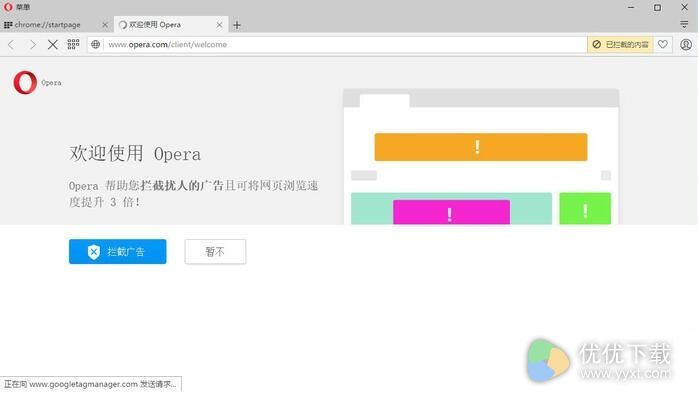Close the 欢迎使用 Opera tab
698x395 pixels.
[219, 25]
